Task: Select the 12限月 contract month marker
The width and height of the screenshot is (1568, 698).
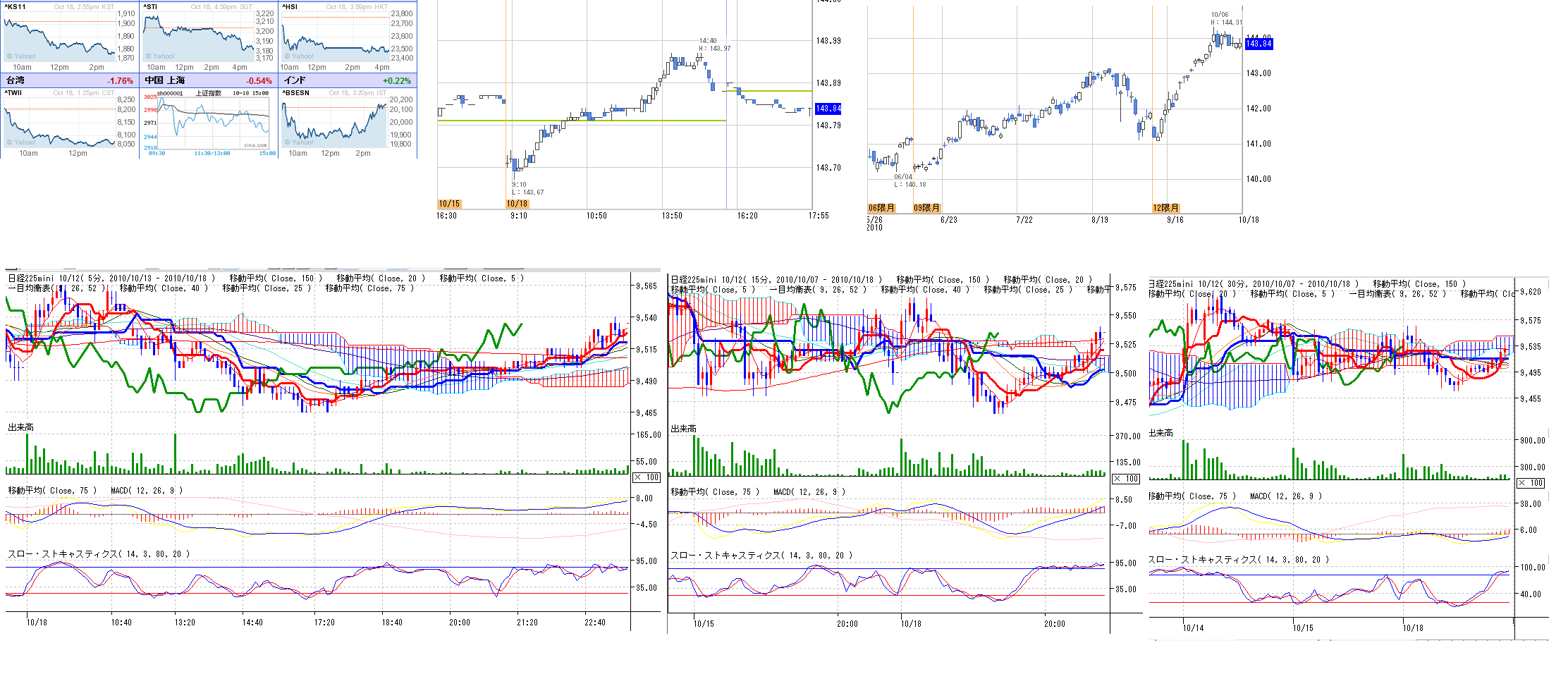Action: pyautogui.click(x=1165, y=208)
